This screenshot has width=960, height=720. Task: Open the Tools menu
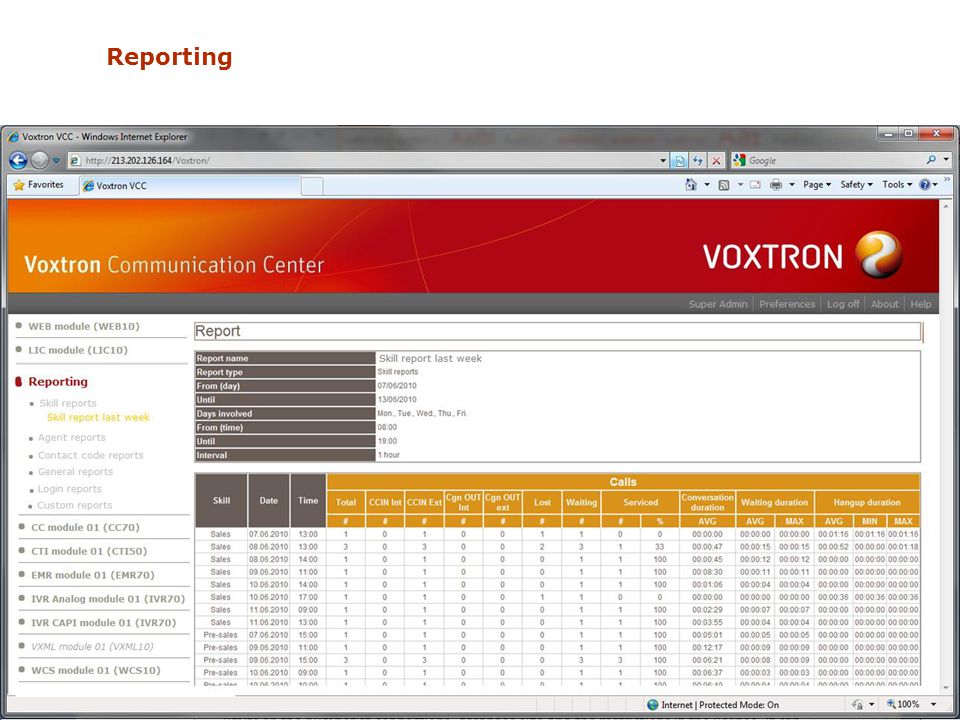pyautogui.click(x=897, y=184)
